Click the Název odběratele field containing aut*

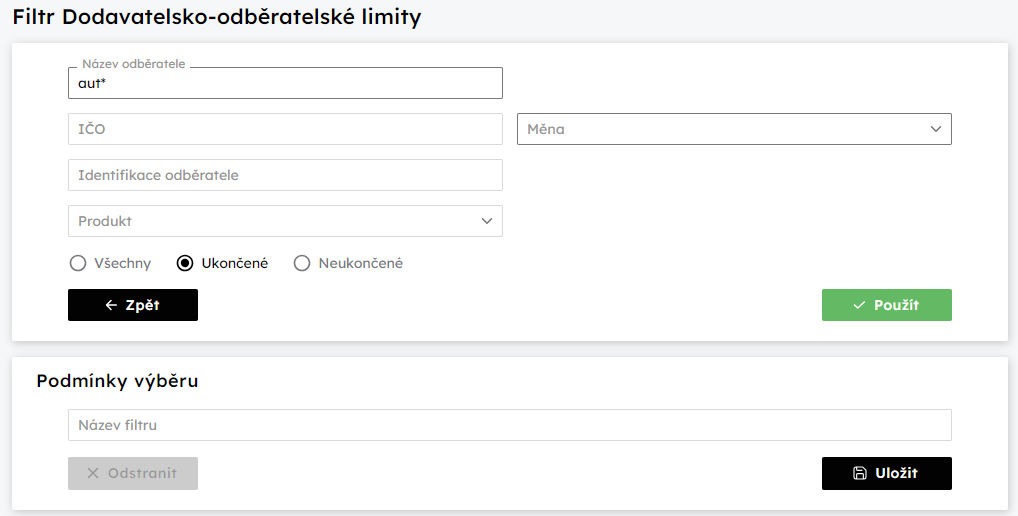(x=285, y=83)
